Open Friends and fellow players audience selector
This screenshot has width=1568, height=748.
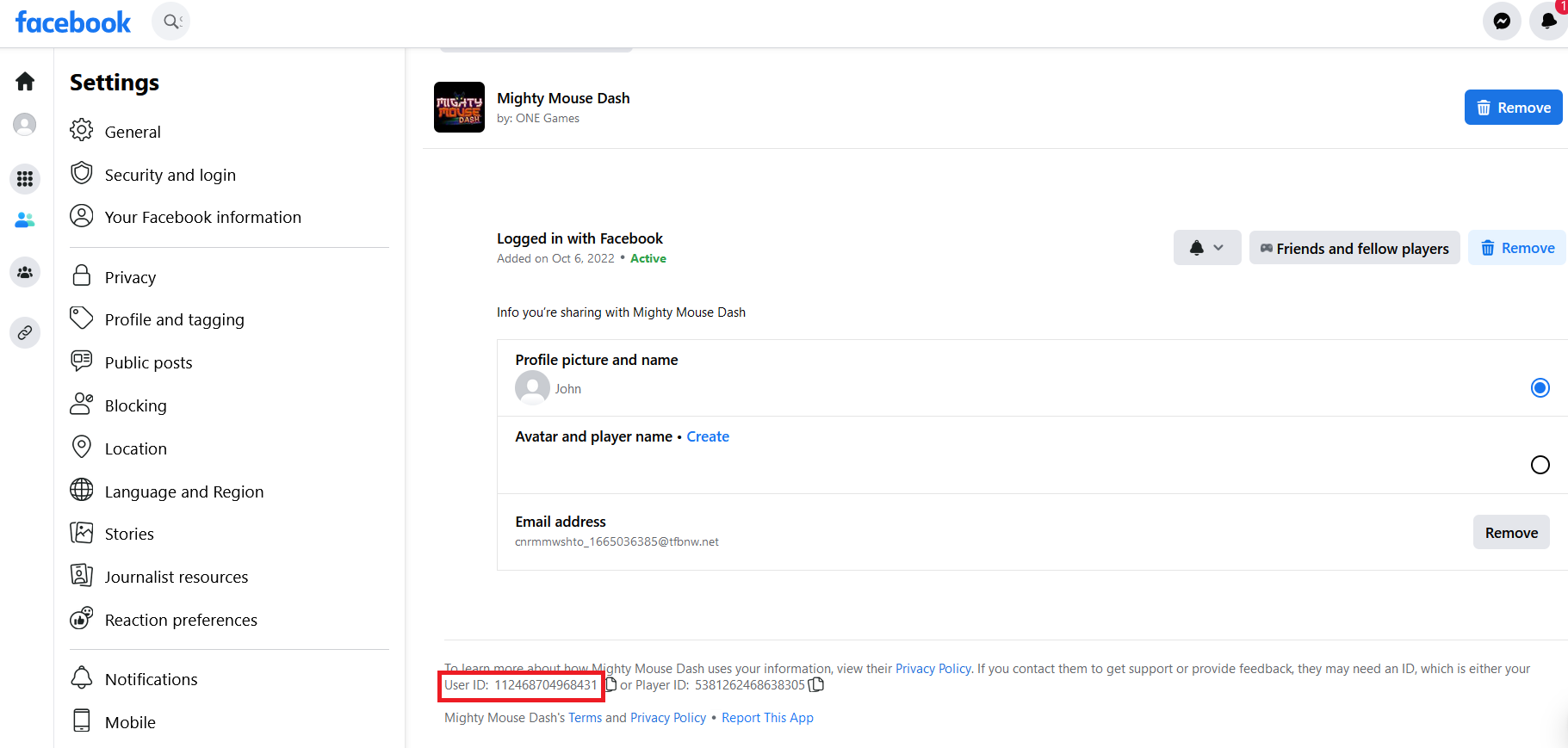click(1354, 248)
